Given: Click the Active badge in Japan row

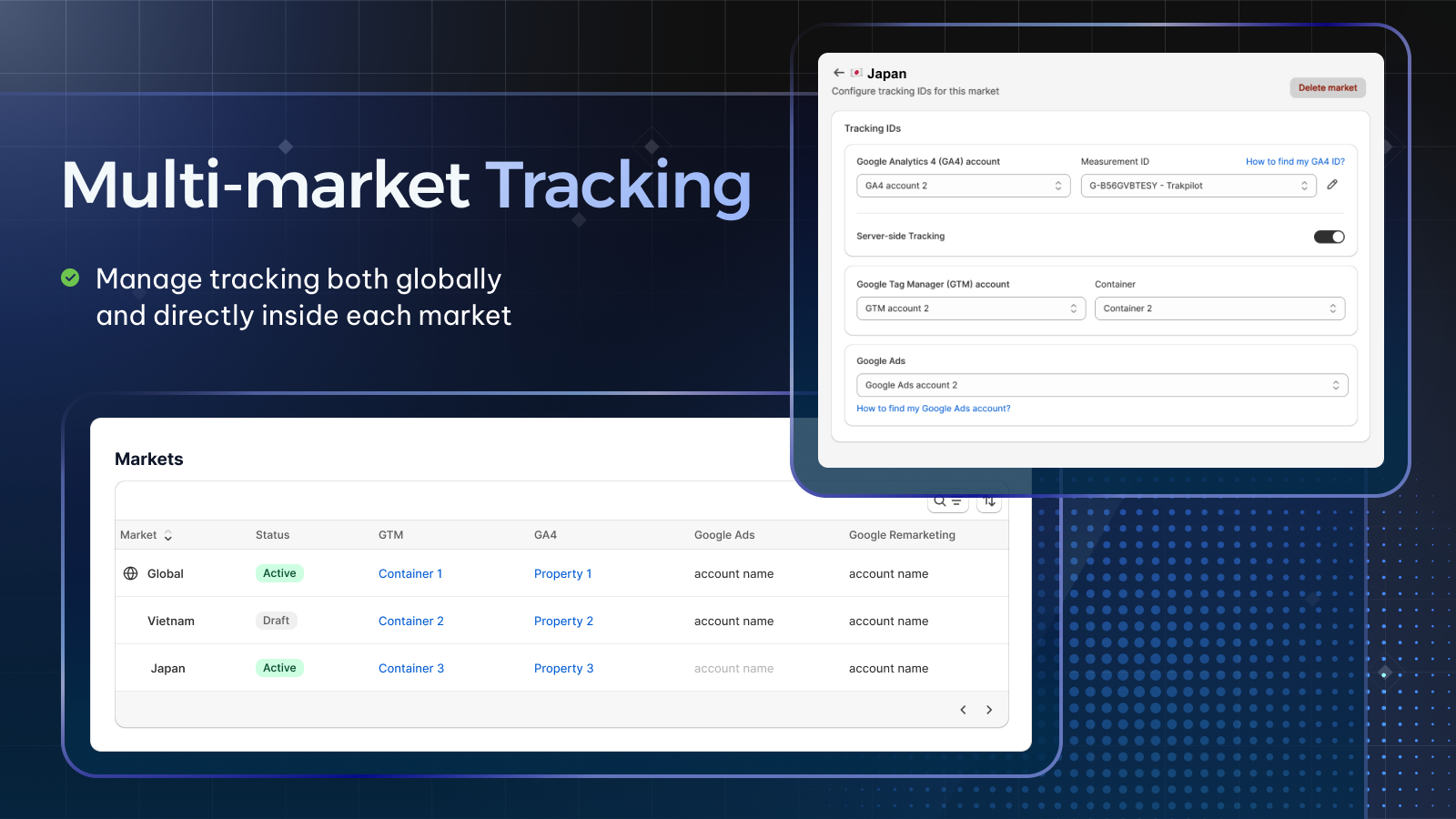Looking at the screenshot, I should (x=279, y=668).
